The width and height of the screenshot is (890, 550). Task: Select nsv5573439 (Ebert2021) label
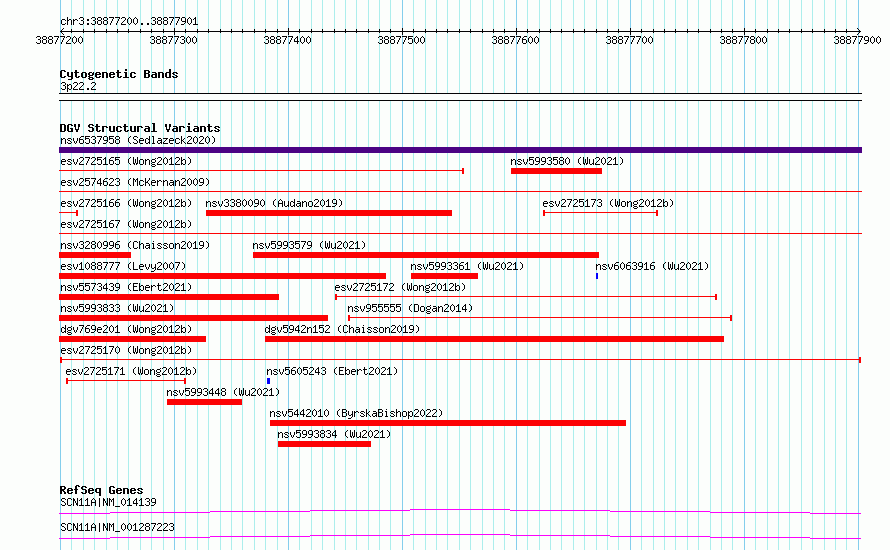126,287
